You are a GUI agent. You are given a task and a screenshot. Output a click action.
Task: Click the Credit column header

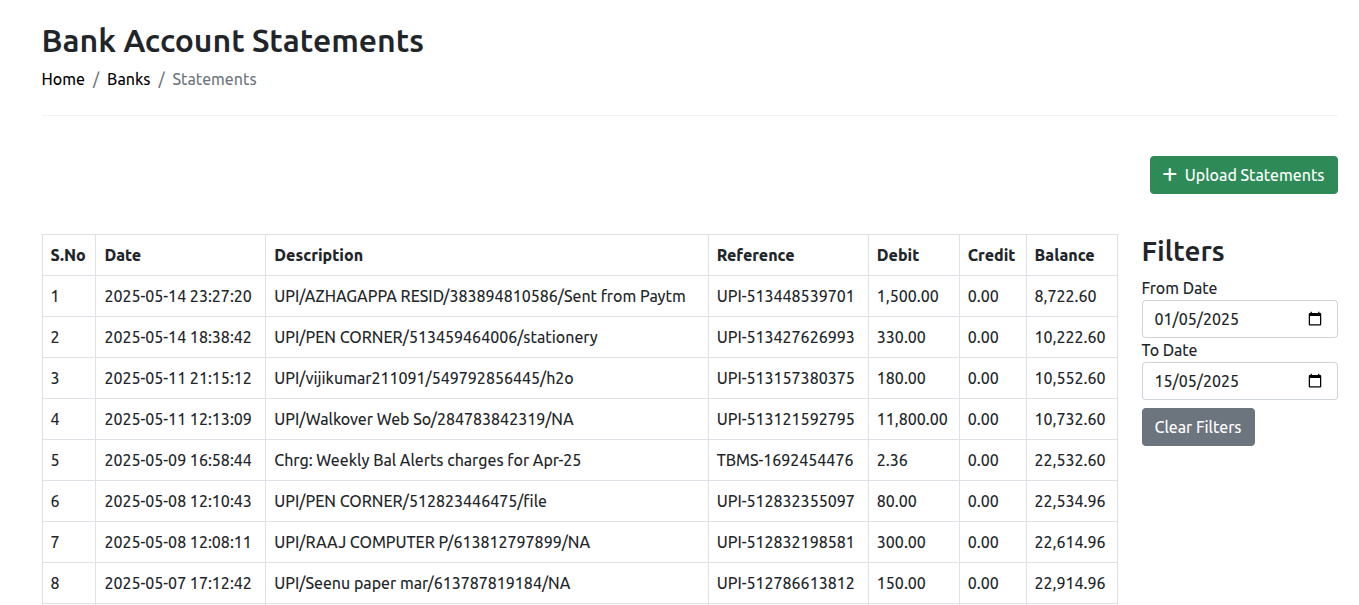point(991,255)
